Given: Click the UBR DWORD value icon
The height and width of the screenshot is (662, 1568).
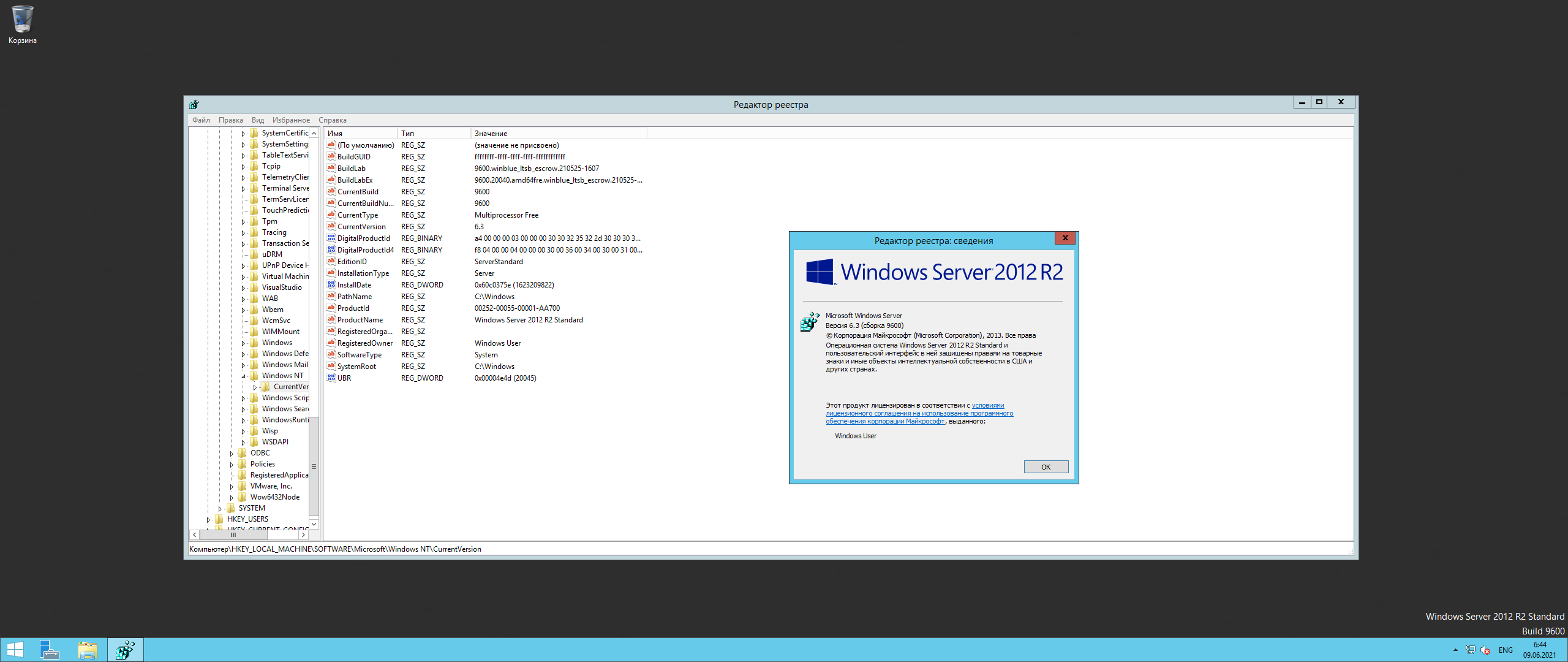Looking at the screenshot, I should click(331, 378).
